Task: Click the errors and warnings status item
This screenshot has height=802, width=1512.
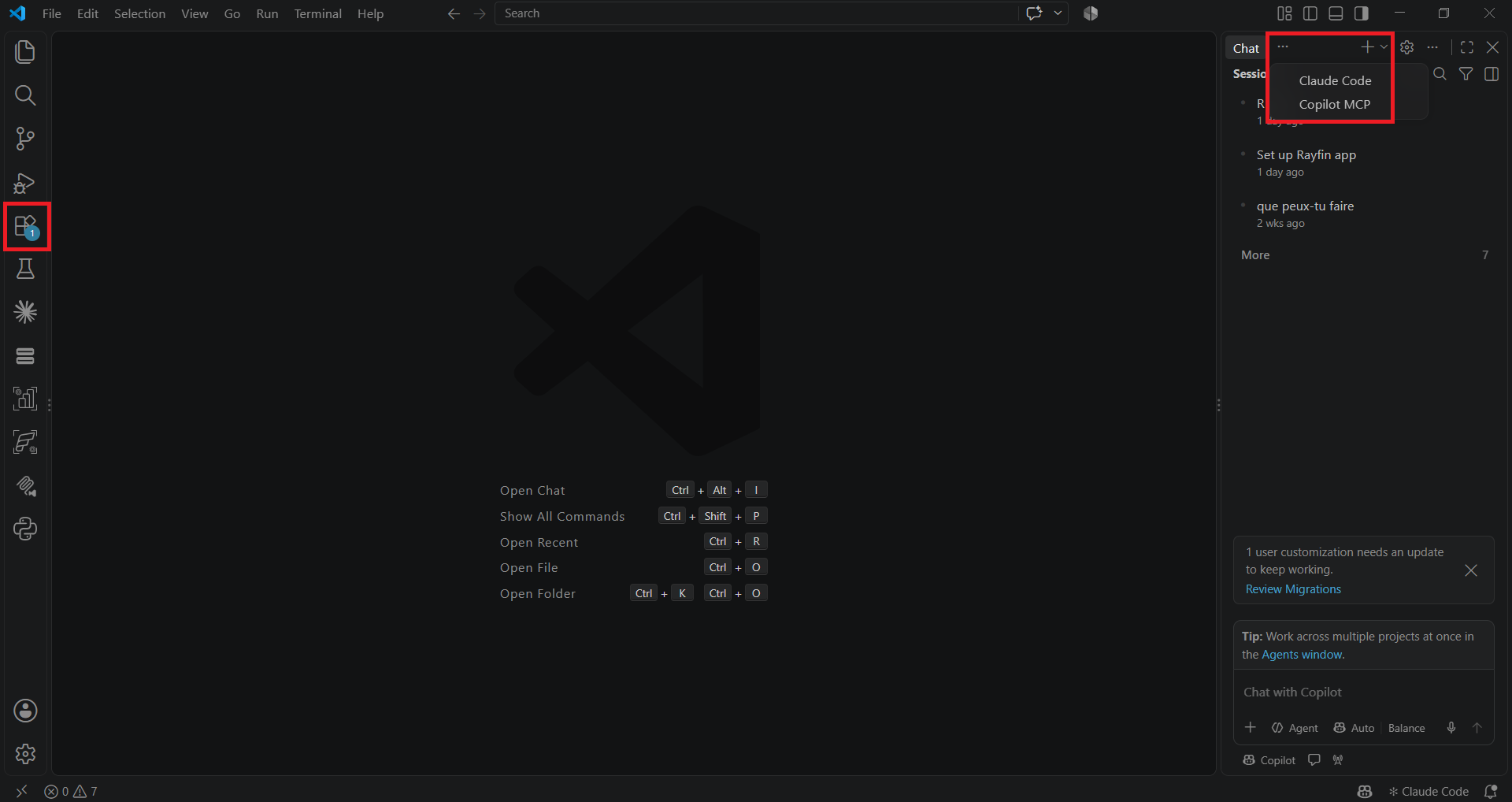Action: (x=71, y=791)
